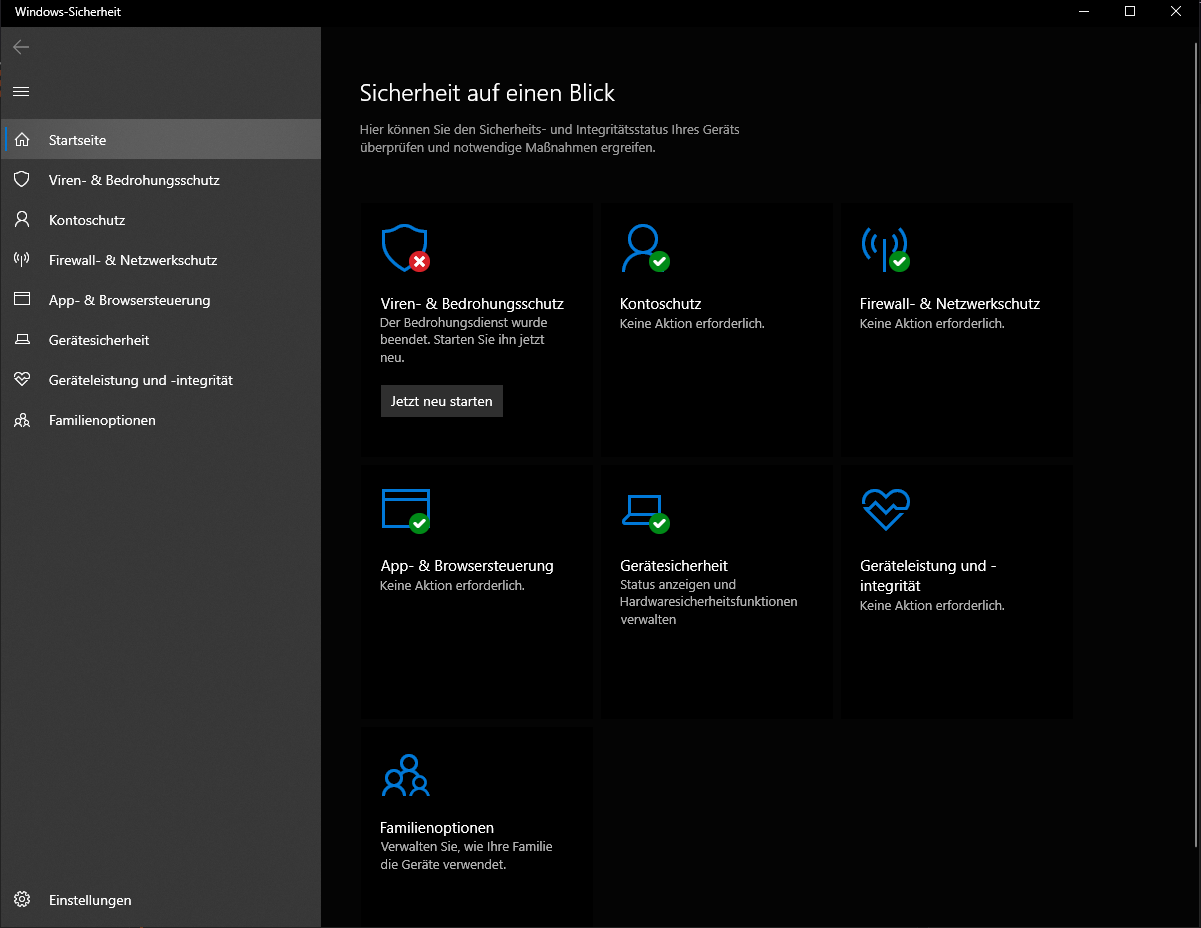Open the Einstellungen gear icon

coord(22,900)
